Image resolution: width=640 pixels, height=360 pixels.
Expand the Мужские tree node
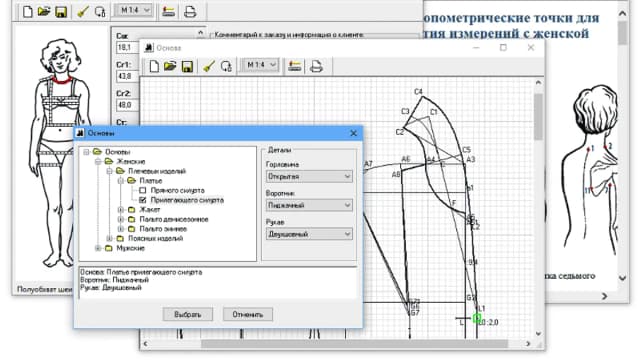pos(98,248)
